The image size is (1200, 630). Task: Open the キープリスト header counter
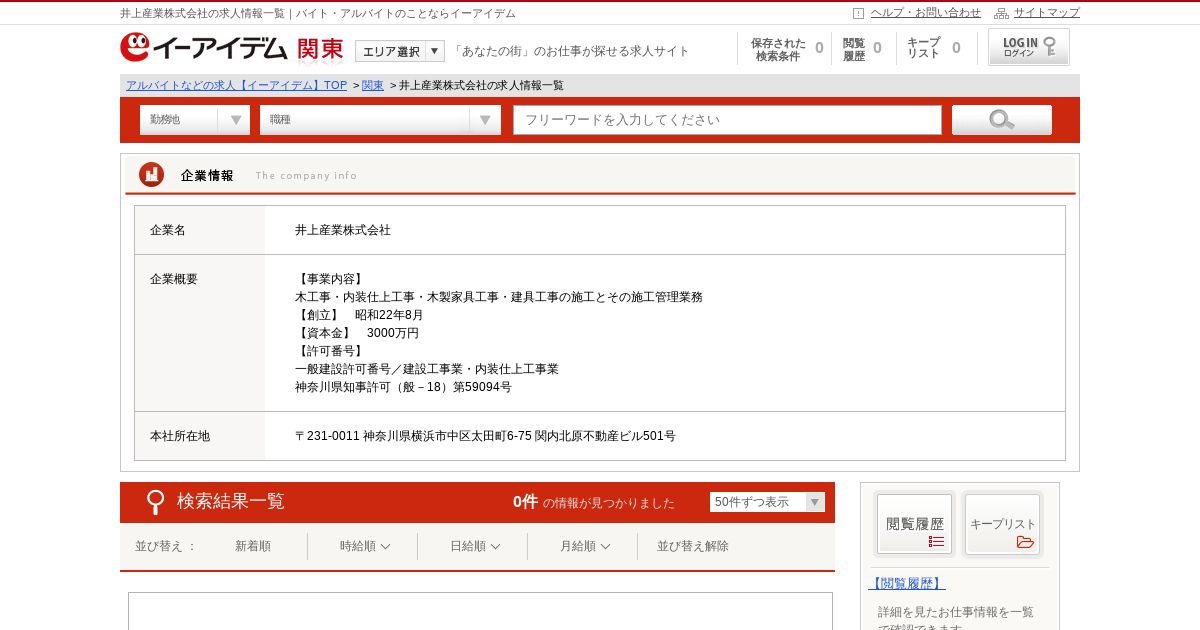(x=934, y=49)
